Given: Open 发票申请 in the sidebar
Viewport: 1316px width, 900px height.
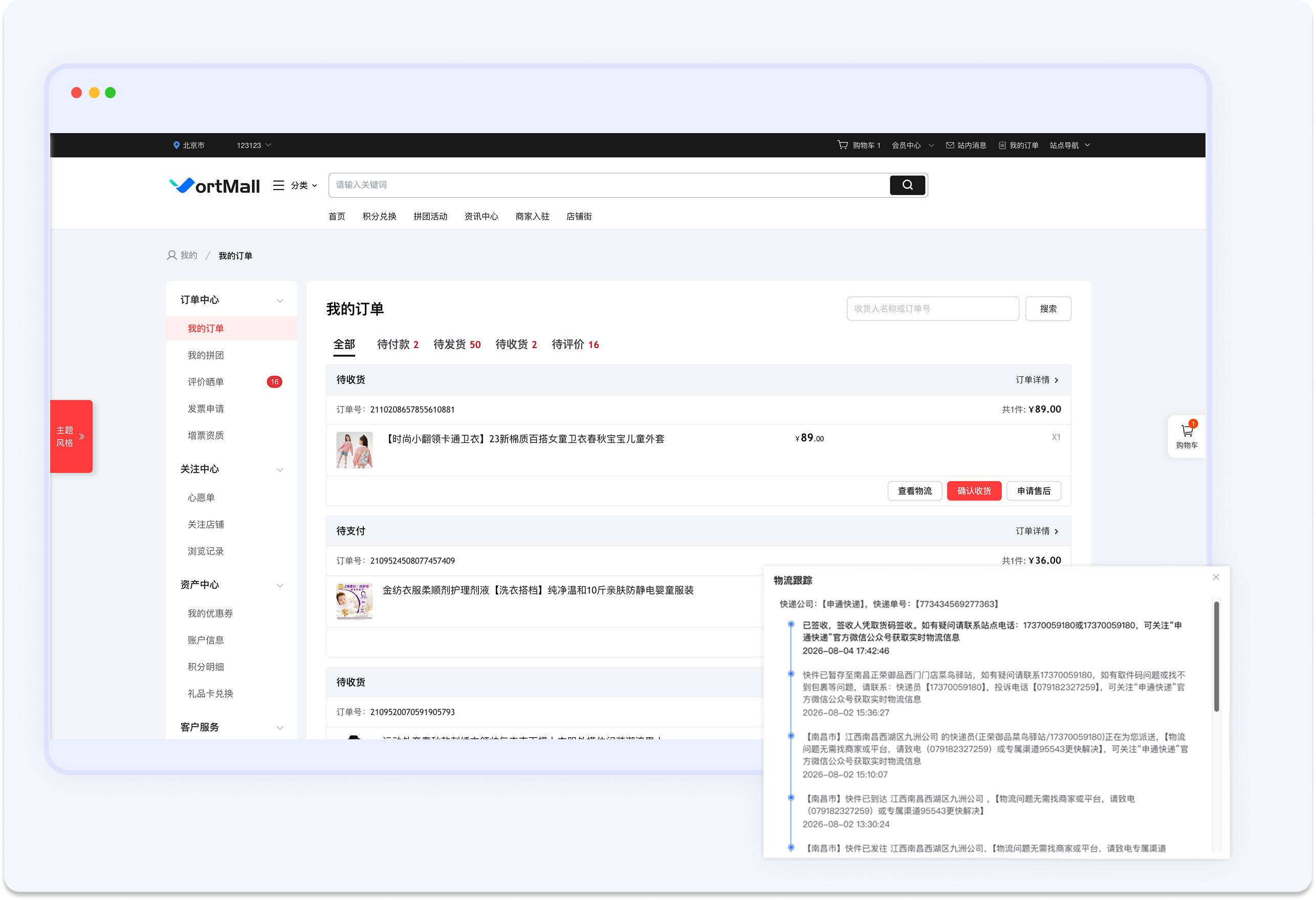Looking at the screenshot, I should 206,409.
